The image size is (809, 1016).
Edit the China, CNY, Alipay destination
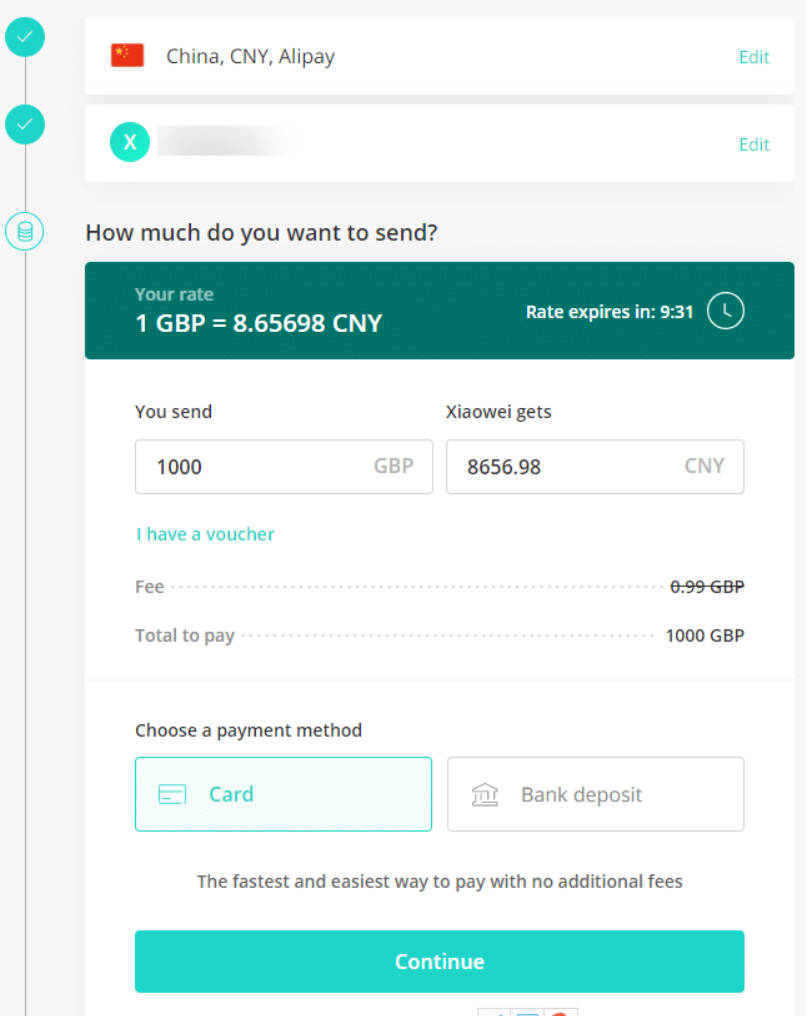(x=754, y=57)
